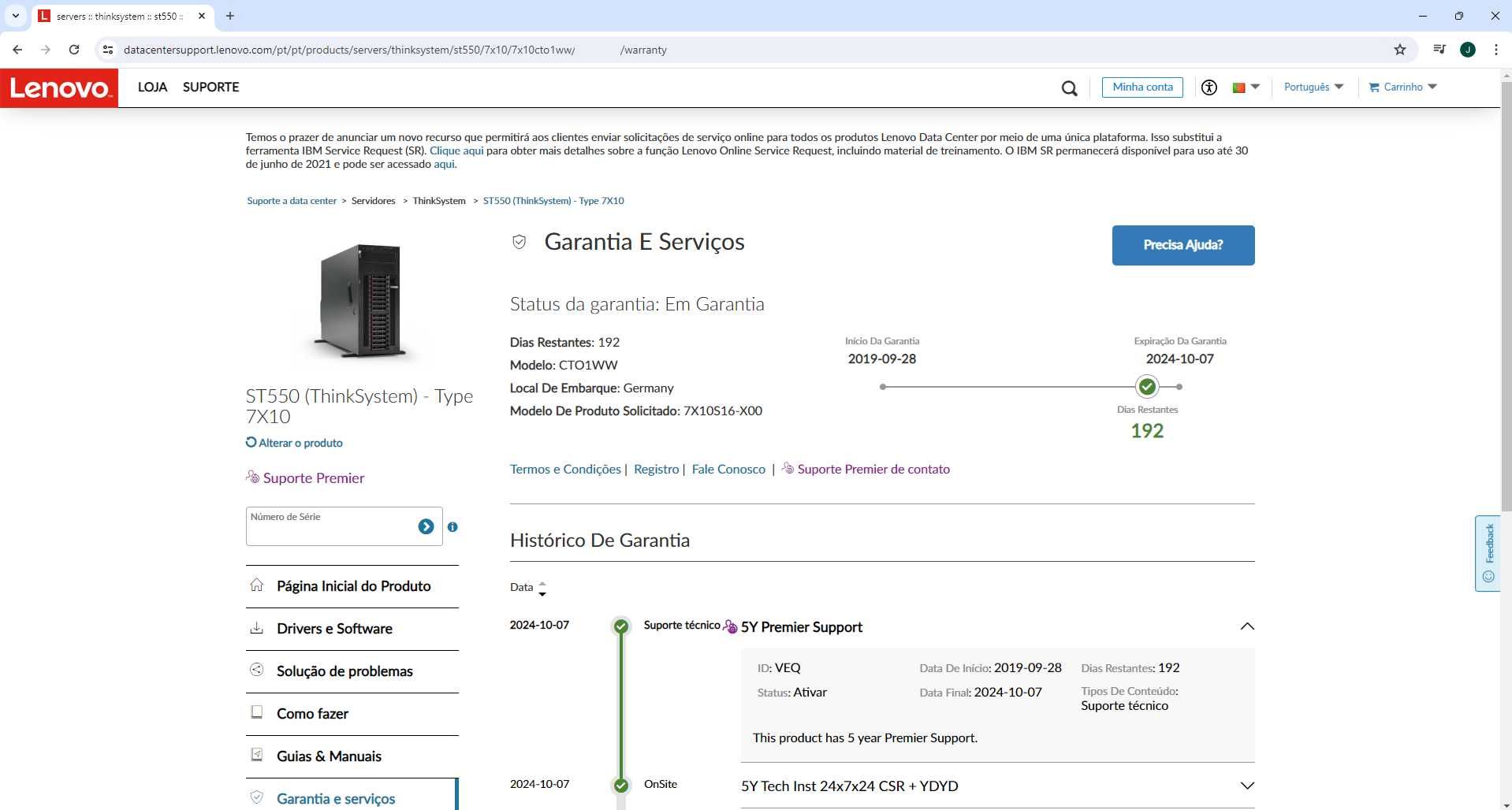This screenshot has width=1512, height=810.
Task: Follow the 'aqui' link ending the announcement
Action: pyautogui.click(x=444, y=164)
